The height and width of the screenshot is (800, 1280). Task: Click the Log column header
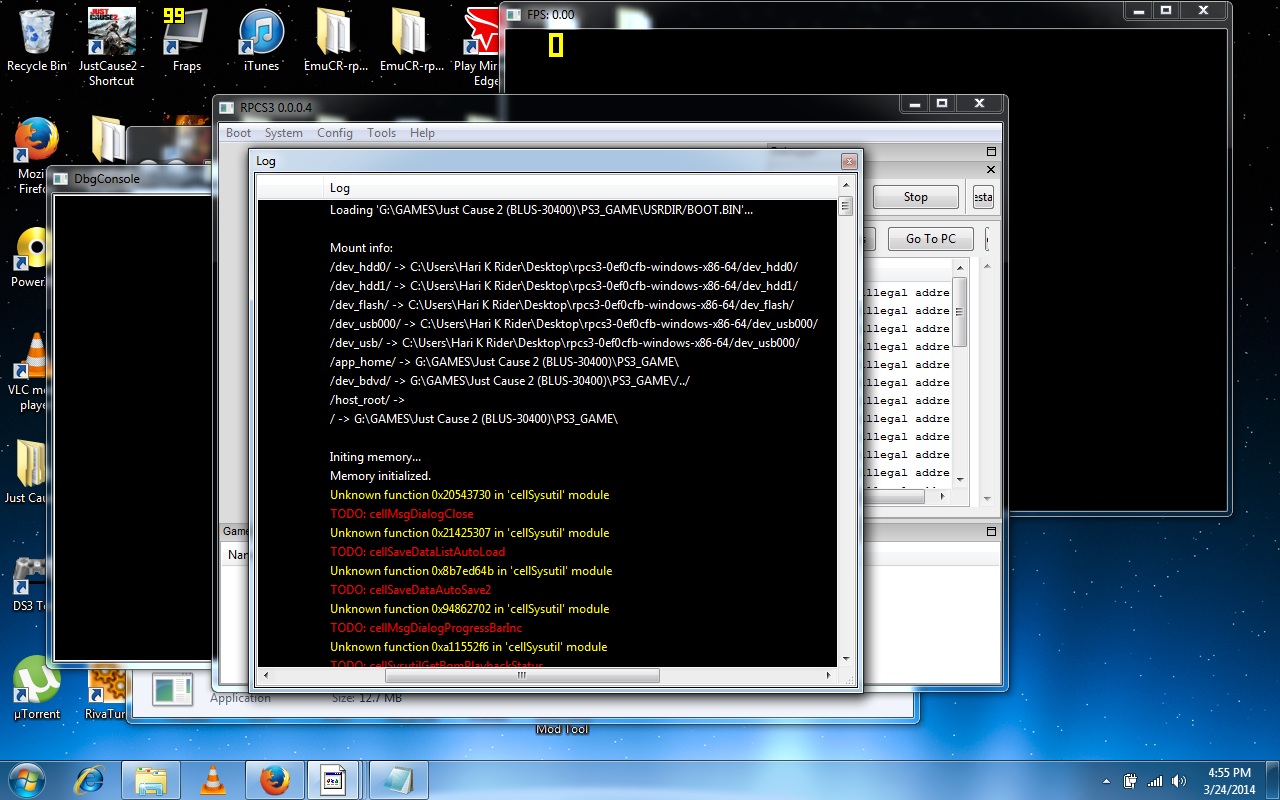click(340, 188)
